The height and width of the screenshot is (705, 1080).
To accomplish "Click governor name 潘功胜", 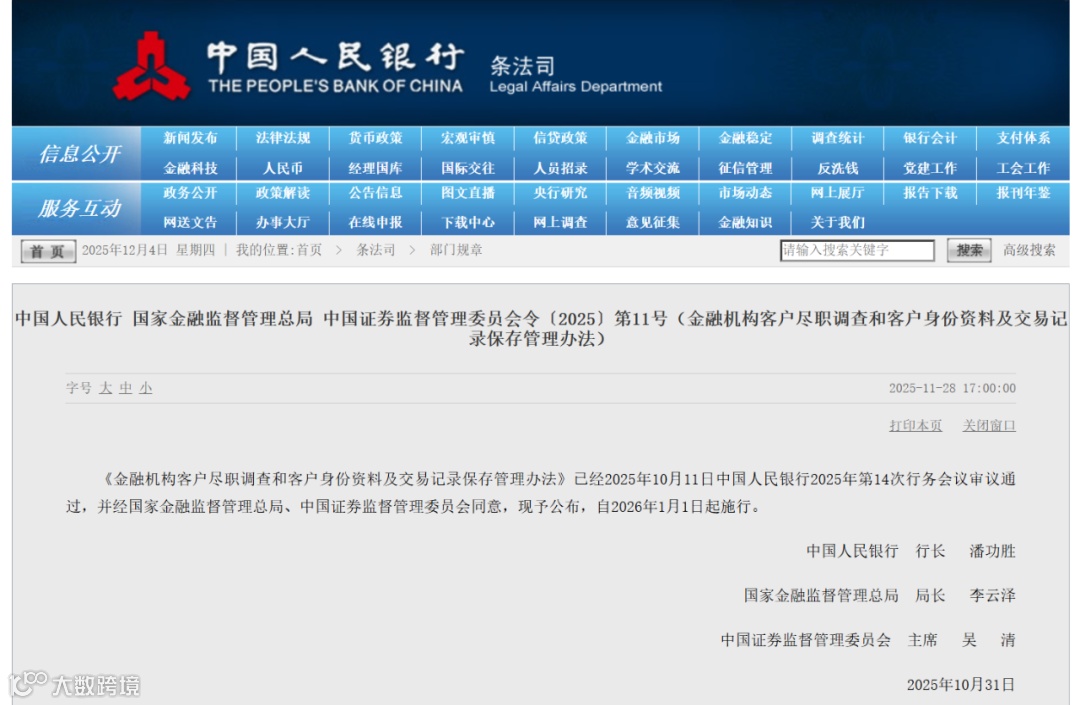I will [x=993, y=551].
